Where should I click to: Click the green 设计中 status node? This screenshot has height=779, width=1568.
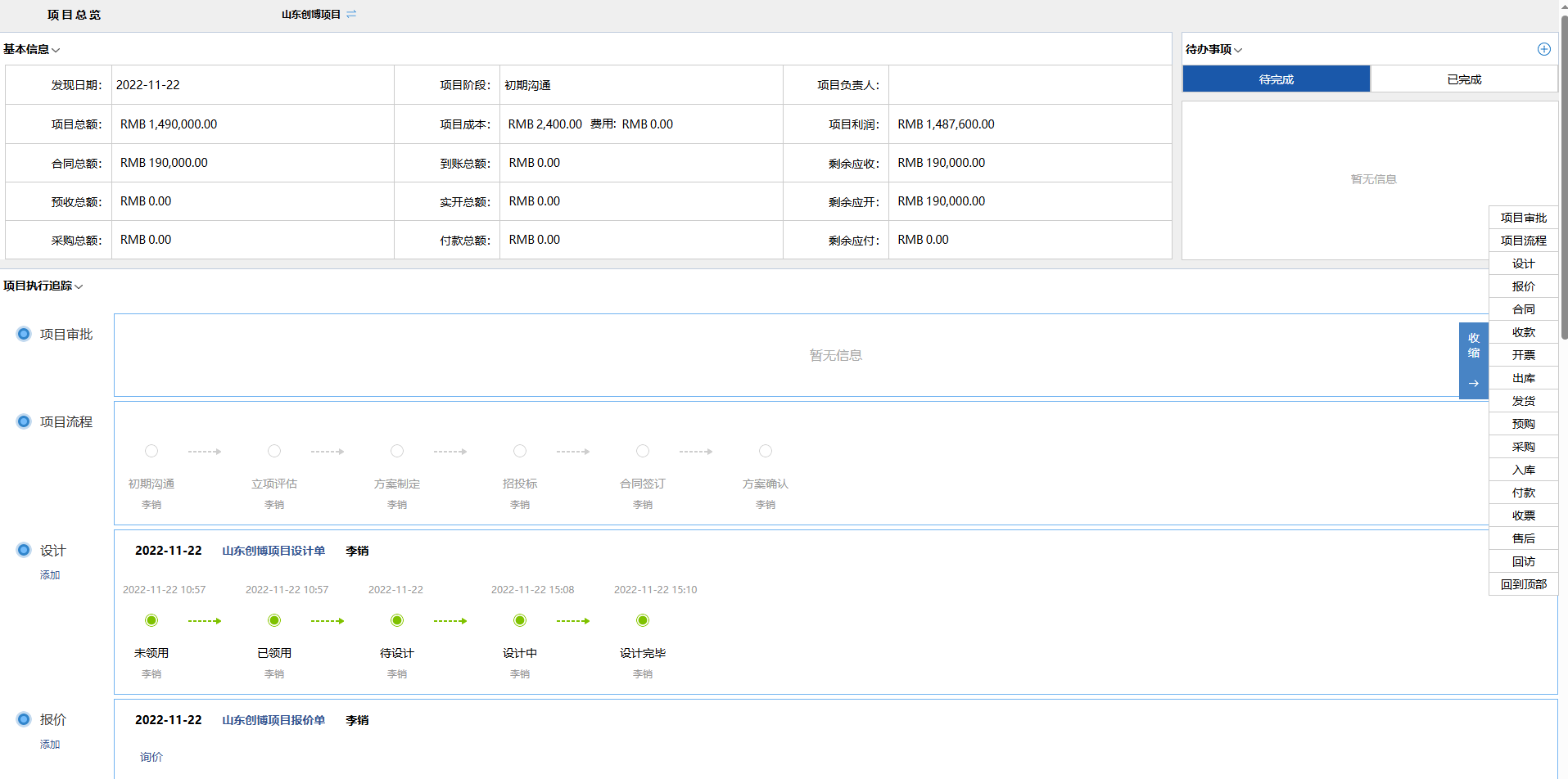click(520, 620)
